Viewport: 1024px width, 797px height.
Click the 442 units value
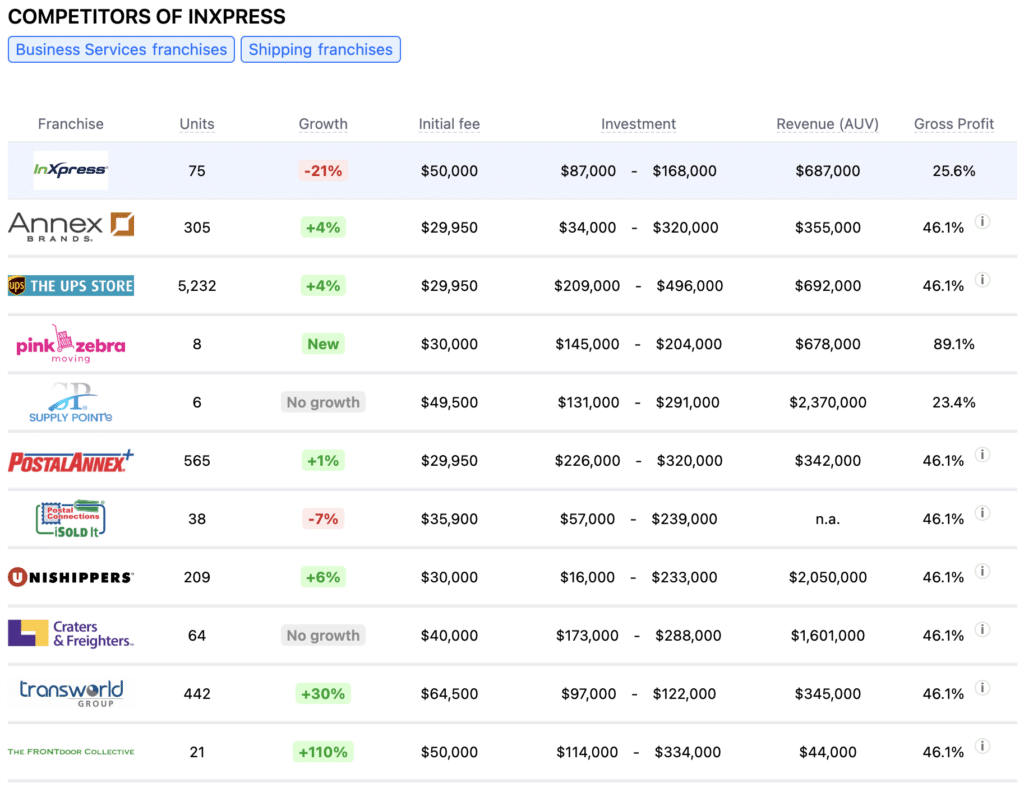(197, 694)
